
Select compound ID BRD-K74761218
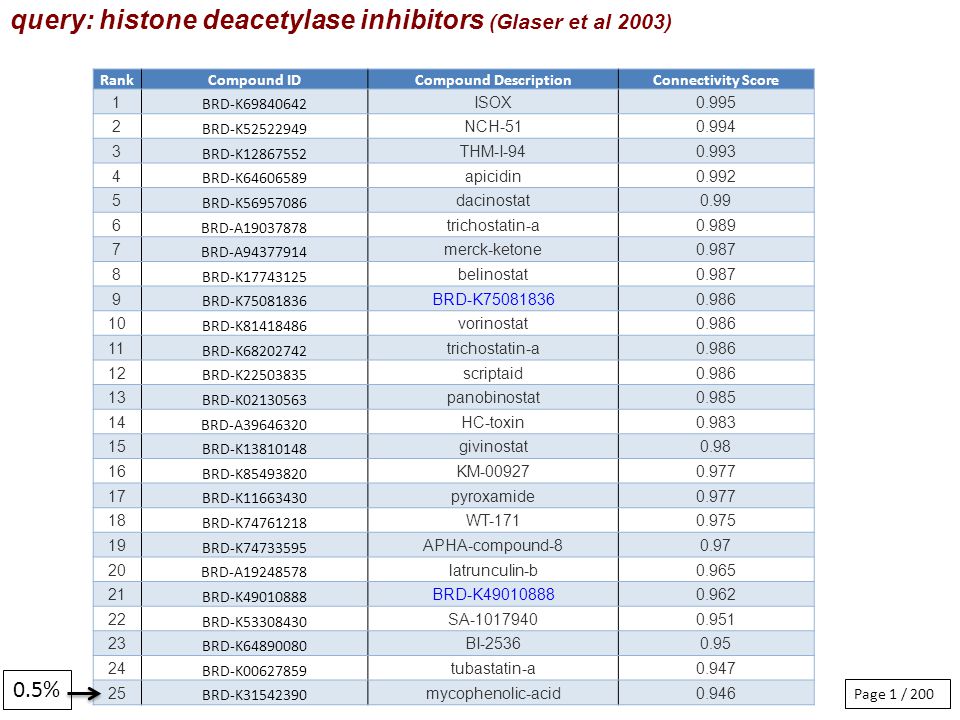click(x=254, y=523)
